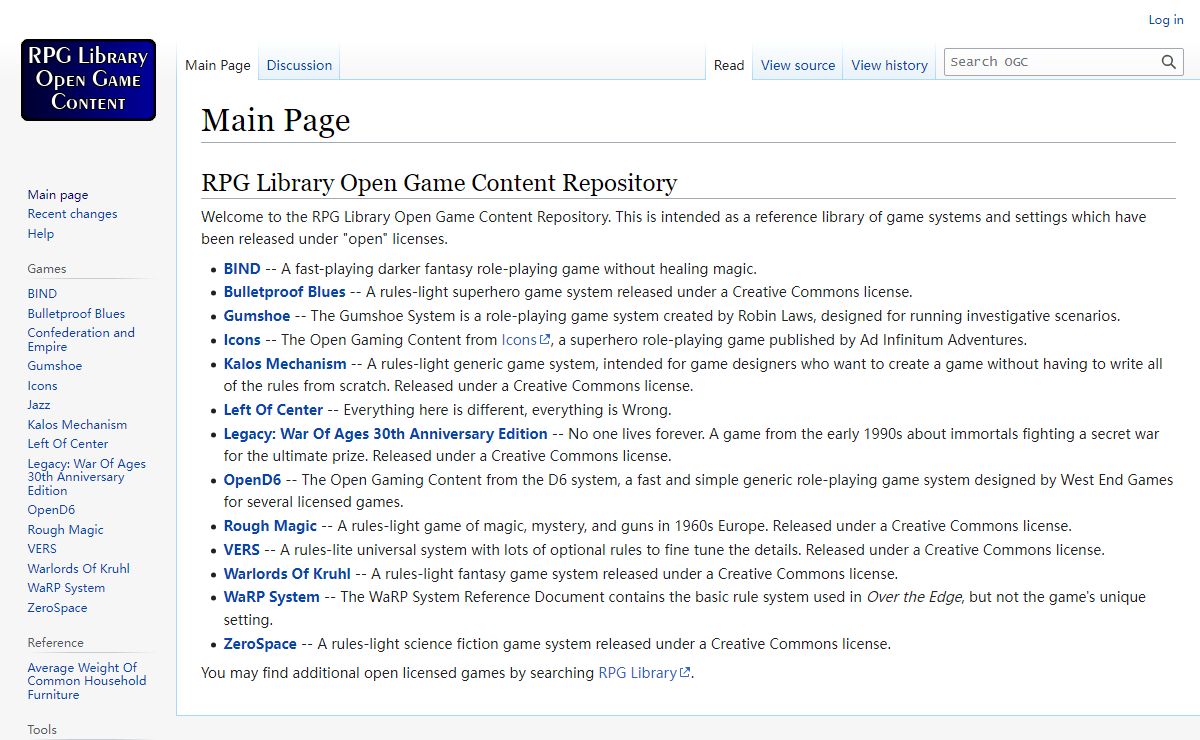1200x740 pixels.
Task: Open Bulletproof Blues in the sidebar Games list
Action: click(x=76, y=314)
